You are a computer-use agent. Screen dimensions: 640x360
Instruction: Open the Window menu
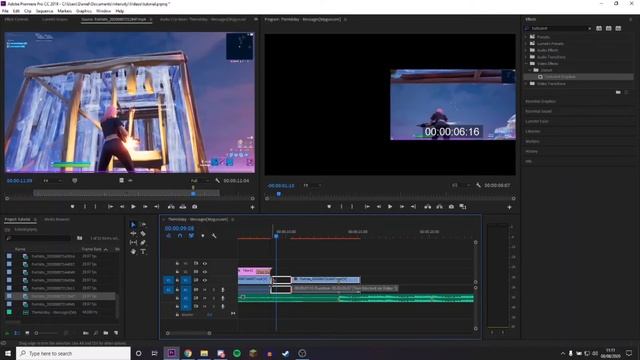[x=103, y=11]
